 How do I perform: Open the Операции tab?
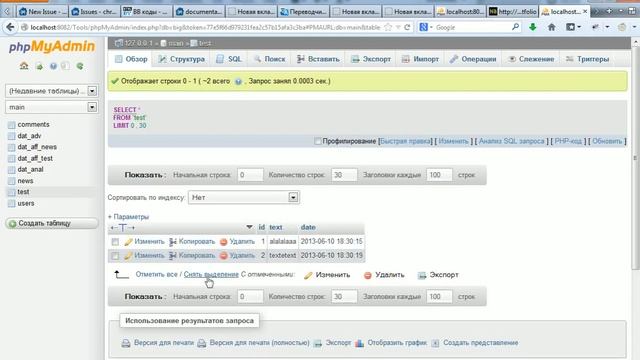coord(473,59)
